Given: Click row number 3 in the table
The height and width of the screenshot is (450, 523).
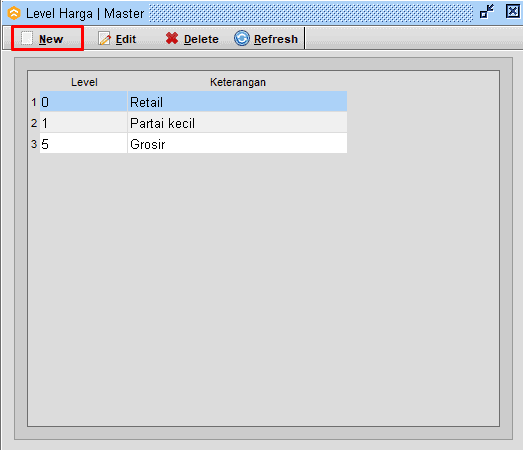Looking at the screenshot, I should coord(34,144).
